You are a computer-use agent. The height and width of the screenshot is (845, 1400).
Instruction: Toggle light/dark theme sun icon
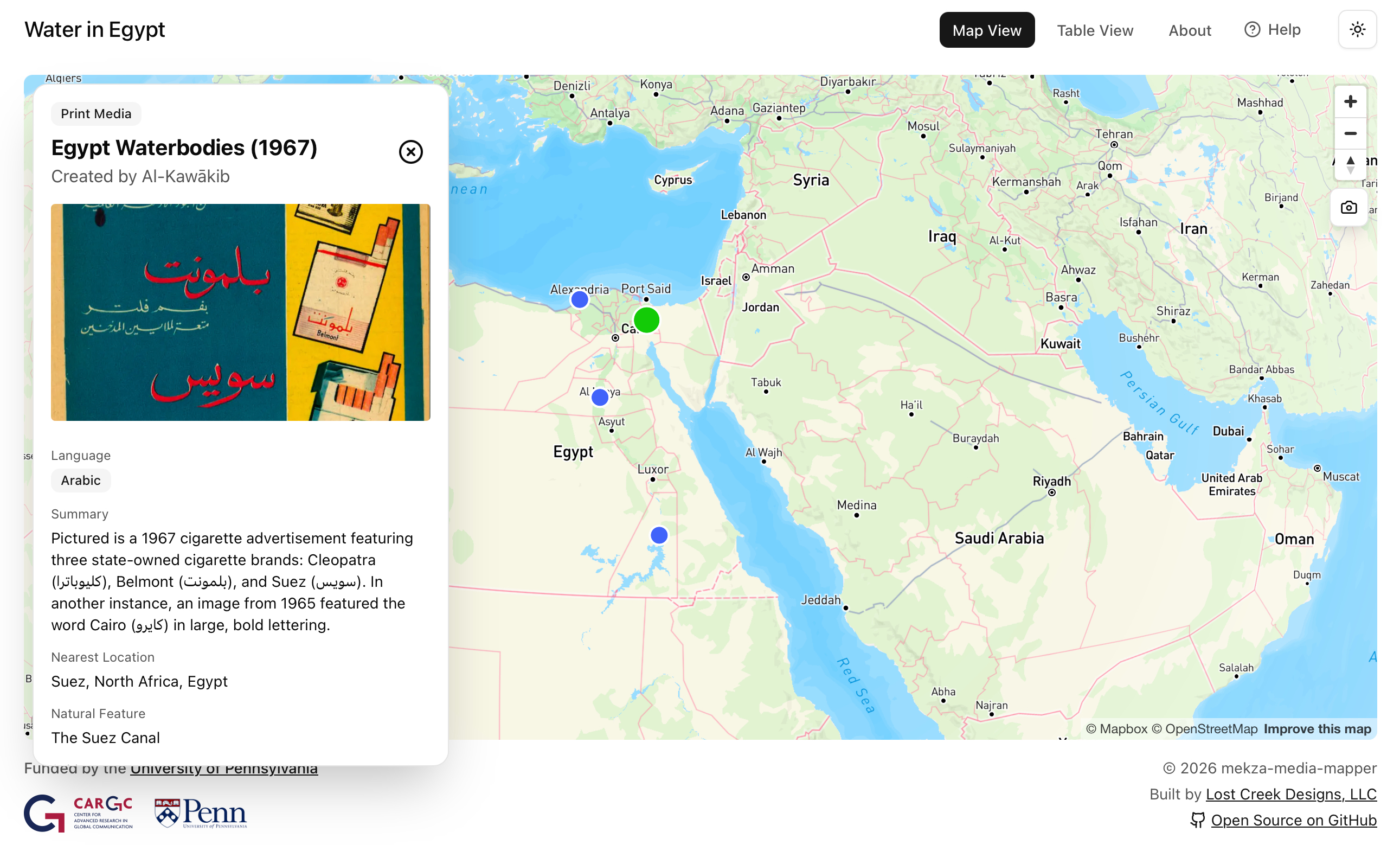[1357, 29]
